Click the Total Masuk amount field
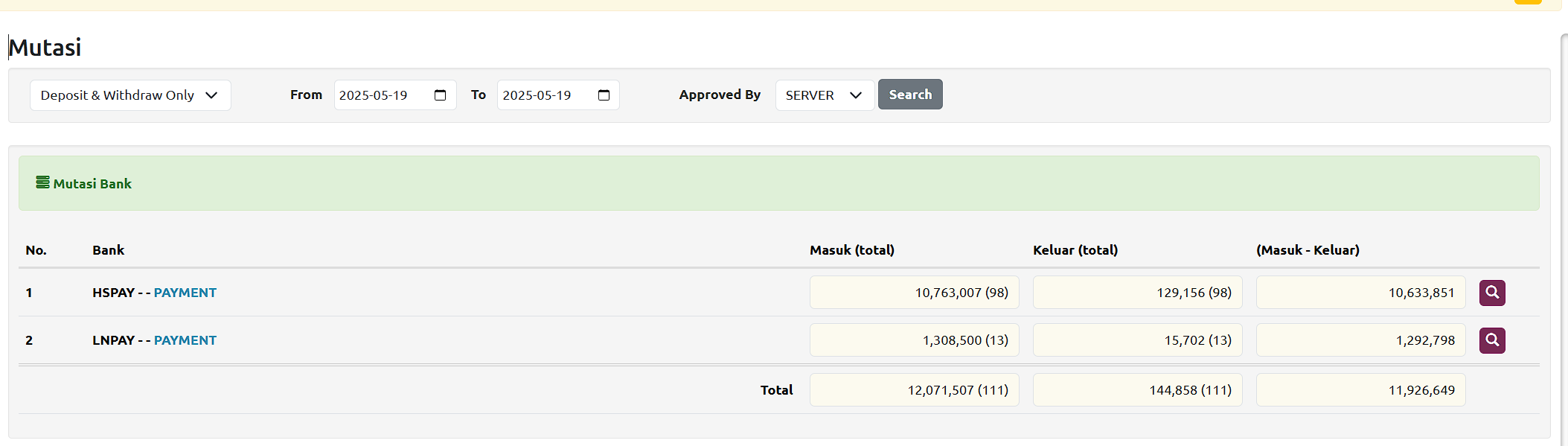The height and width of the screenshot is (446, 1568). click(914, 390)
